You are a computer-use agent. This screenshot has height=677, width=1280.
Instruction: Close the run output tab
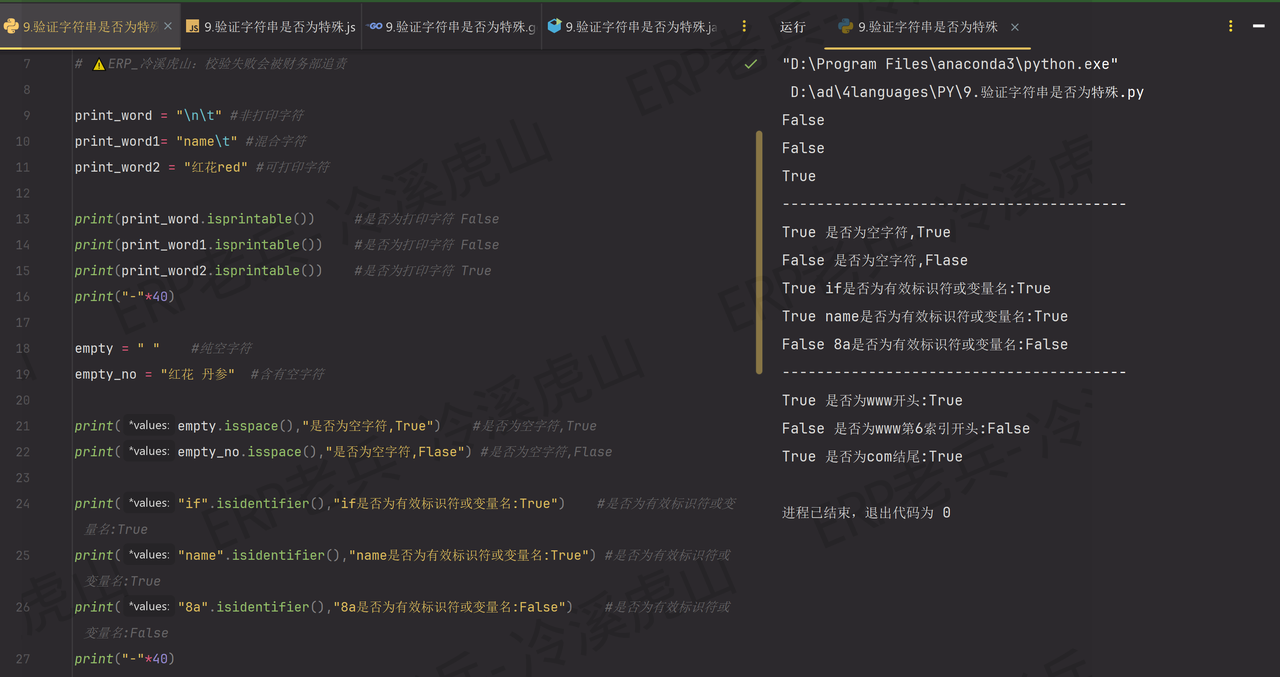tap(1014, 27)
